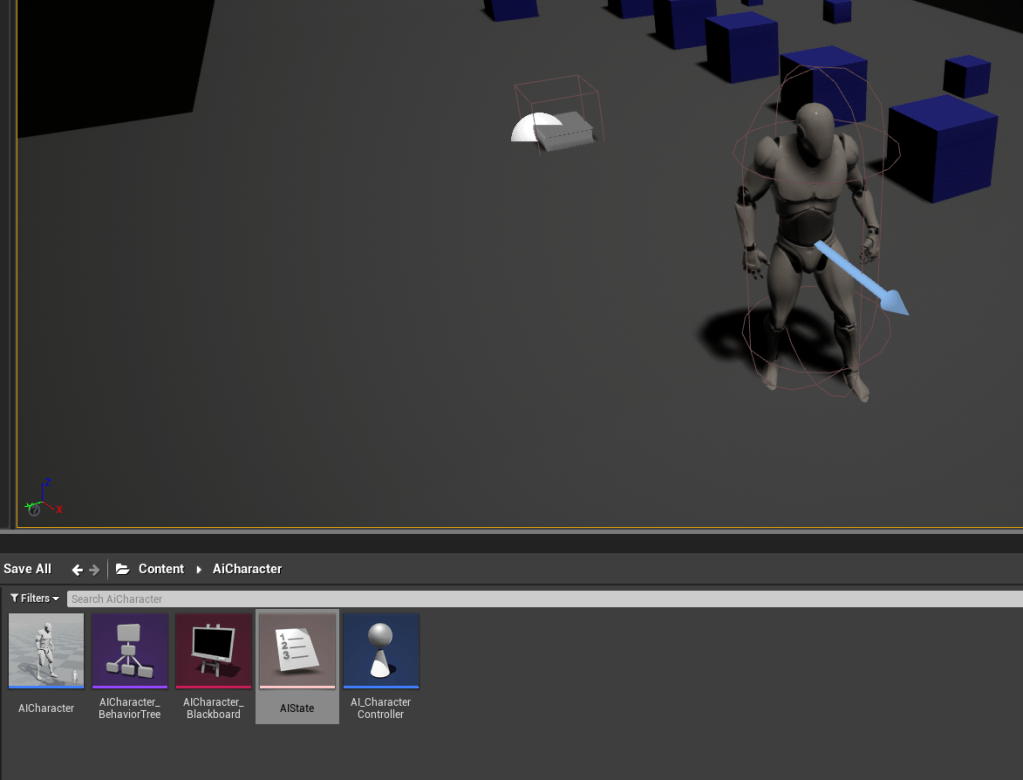Select the large blue cube right of character
This screenshot has width=1023, height=780.
coord(940,147)
